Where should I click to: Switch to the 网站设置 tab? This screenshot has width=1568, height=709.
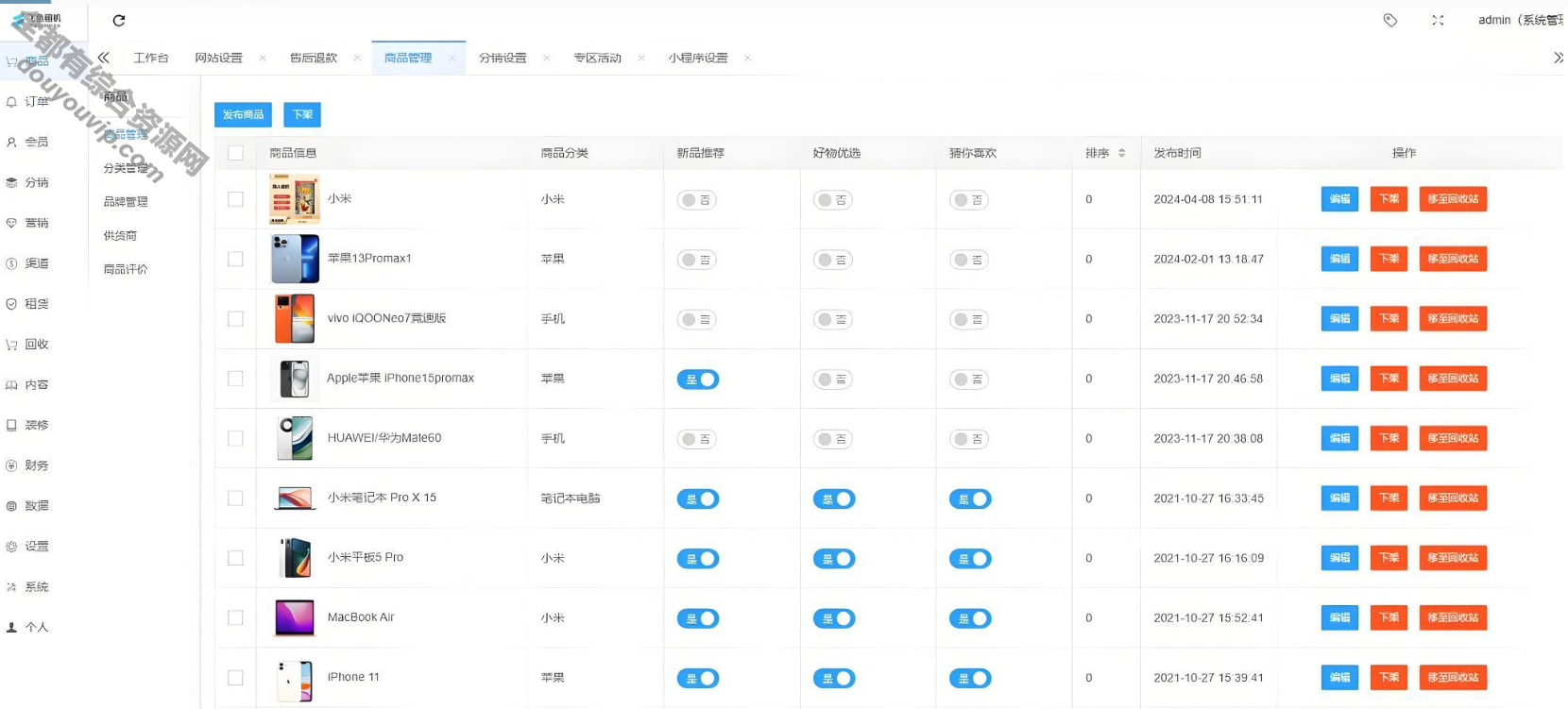[x=219, y=58]
